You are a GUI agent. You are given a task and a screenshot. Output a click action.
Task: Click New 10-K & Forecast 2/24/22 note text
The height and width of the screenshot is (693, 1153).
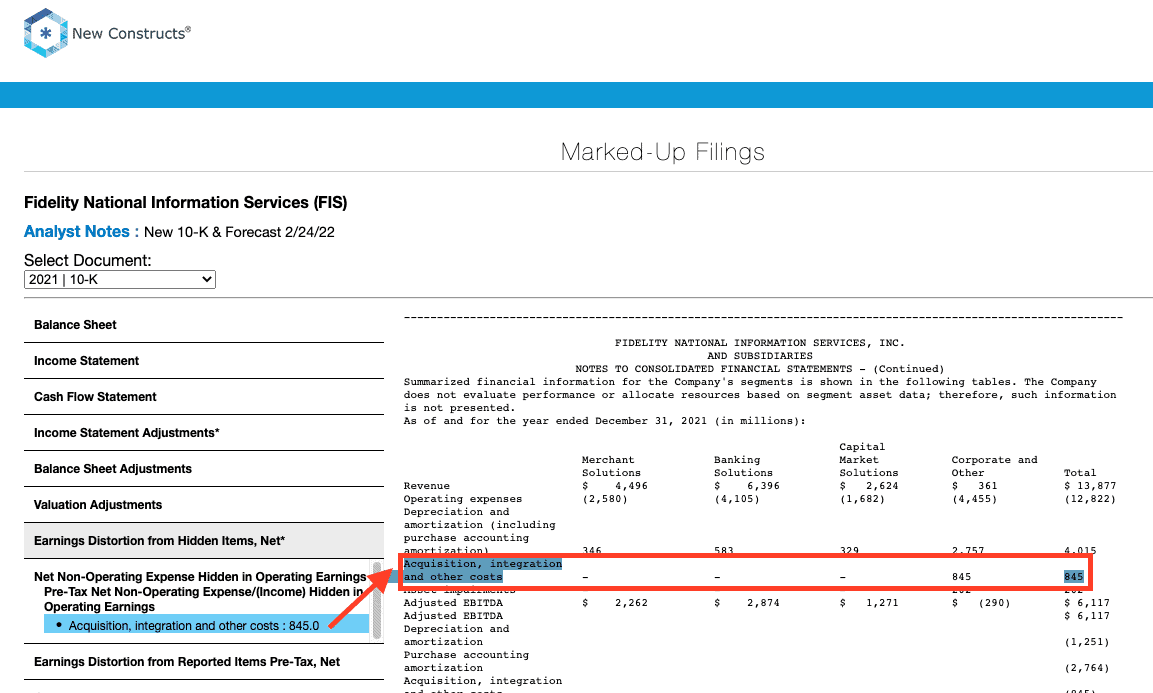click(x=239, y=232)
